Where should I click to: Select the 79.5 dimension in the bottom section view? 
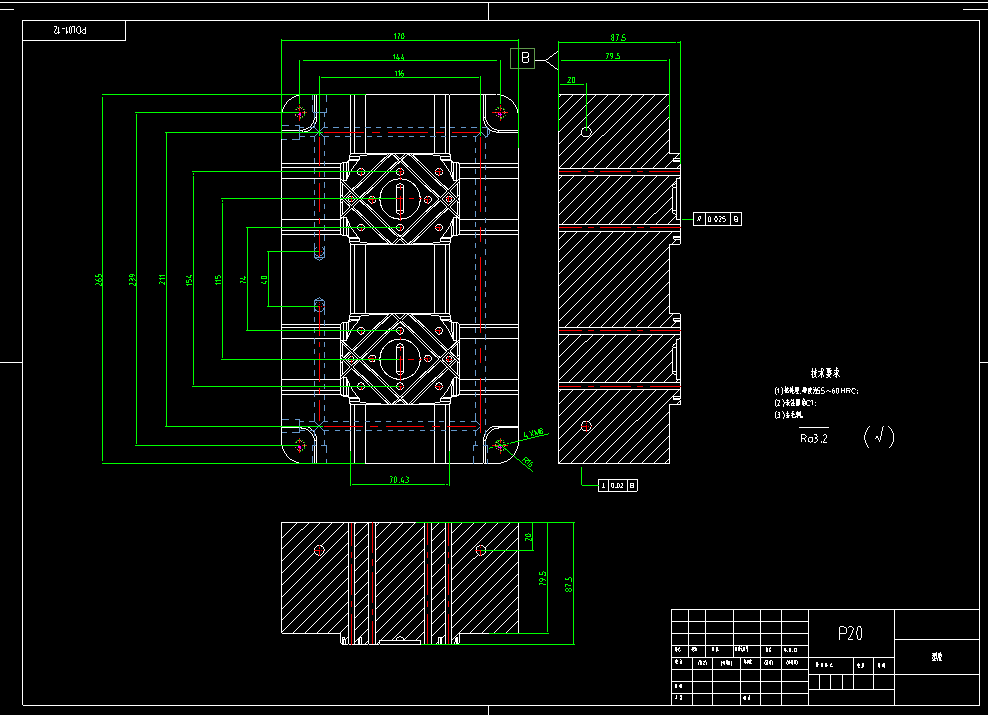543,578
